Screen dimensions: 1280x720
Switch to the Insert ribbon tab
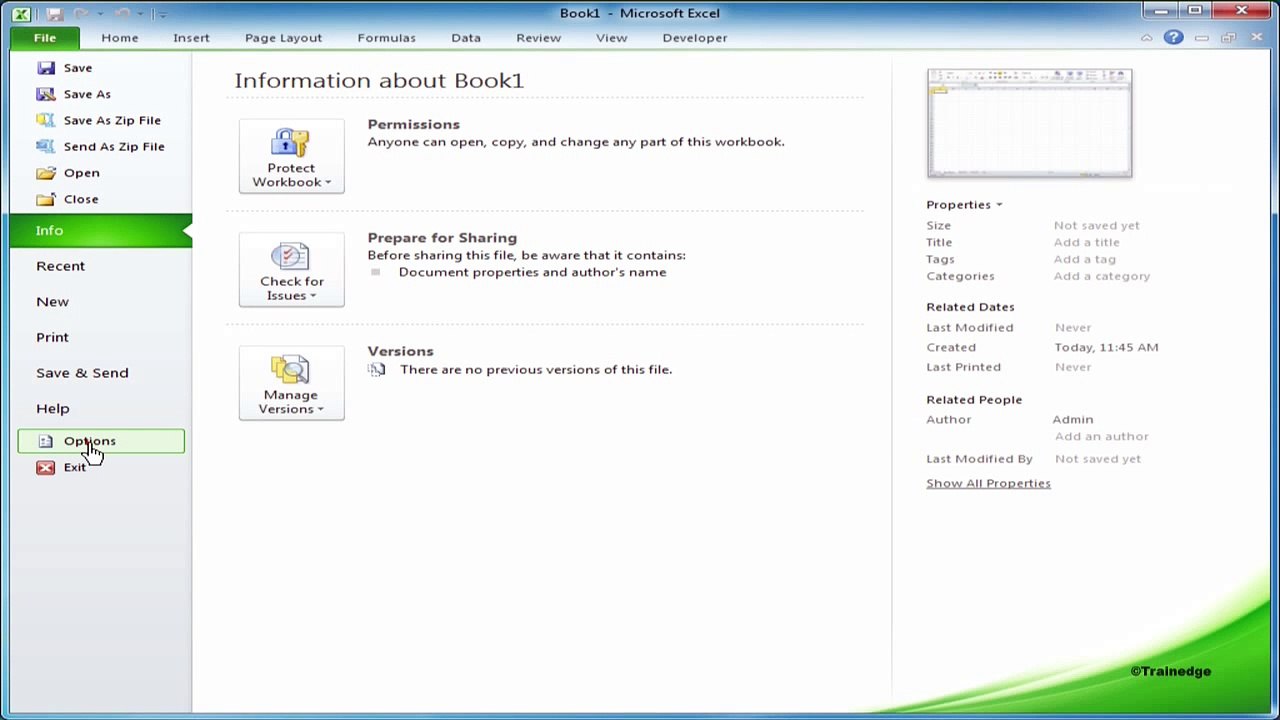(191, 38)
